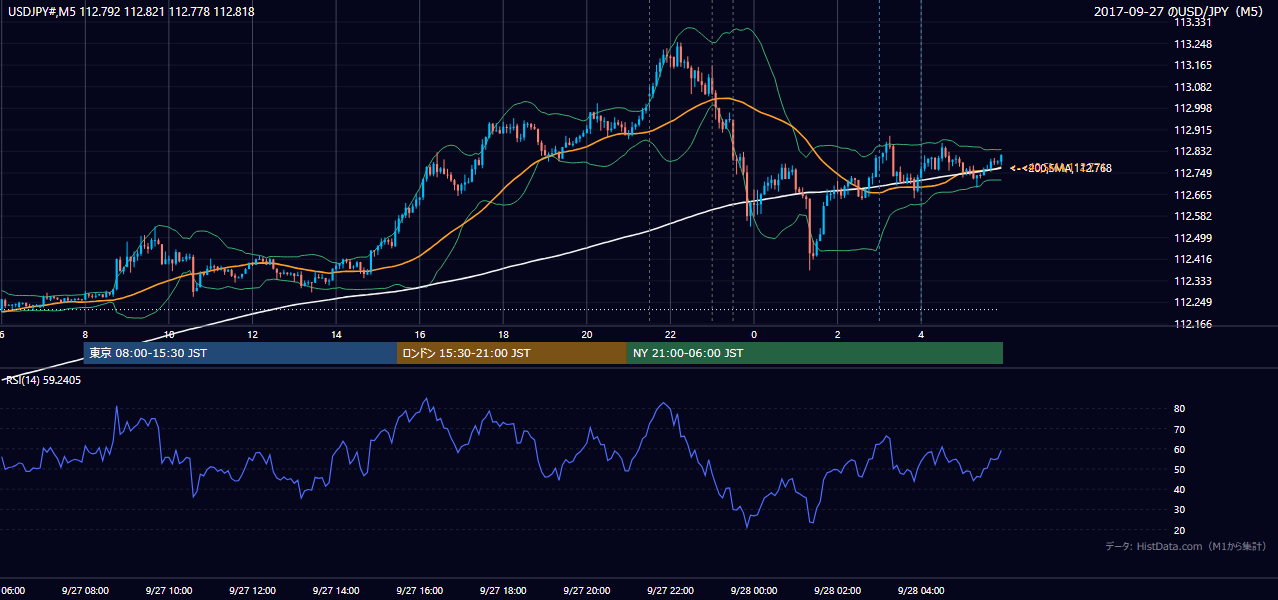Image resolution: width=1278 pixels, height=600 pixels.
Task: Click the RSI axis value 20
Action: tap(1179, 530)
